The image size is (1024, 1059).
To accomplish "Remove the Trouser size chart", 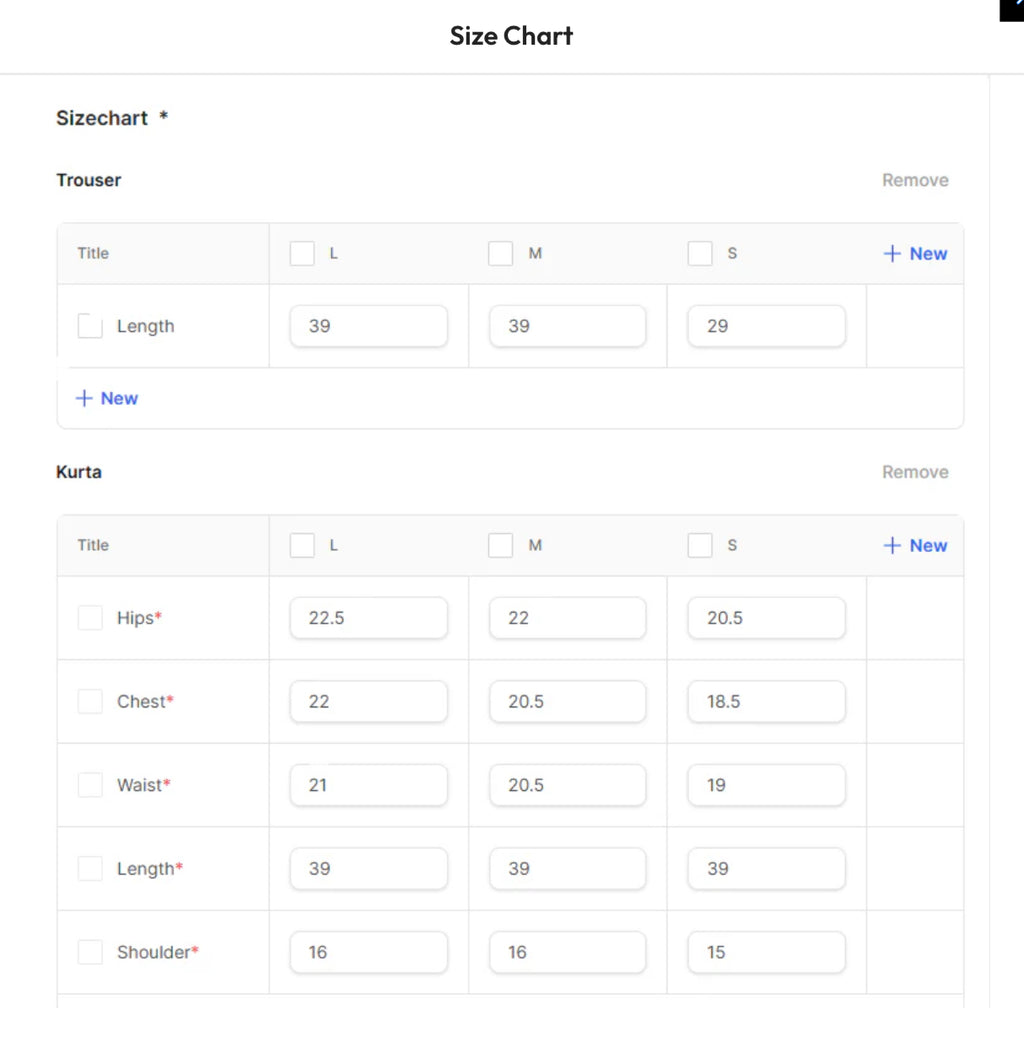I will [x=915, y=180].
